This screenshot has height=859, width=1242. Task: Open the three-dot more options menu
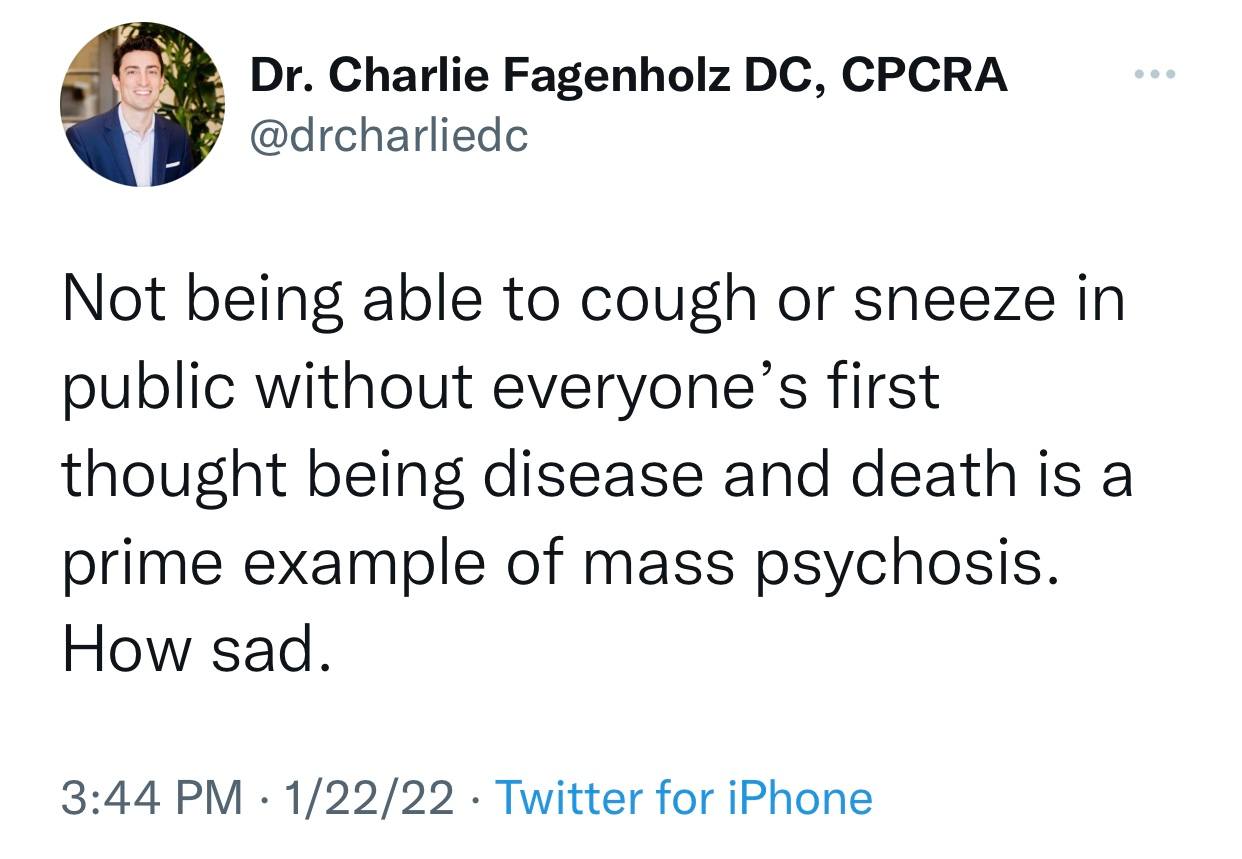(x=1156, y=75)
